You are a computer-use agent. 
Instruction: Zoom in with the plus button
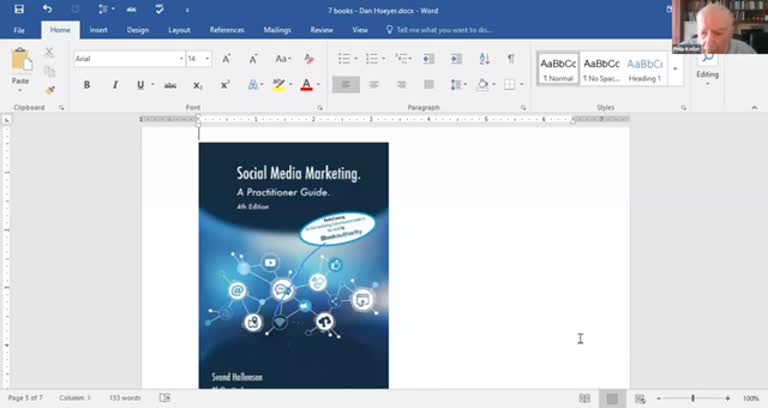click(x=728, y=398)
